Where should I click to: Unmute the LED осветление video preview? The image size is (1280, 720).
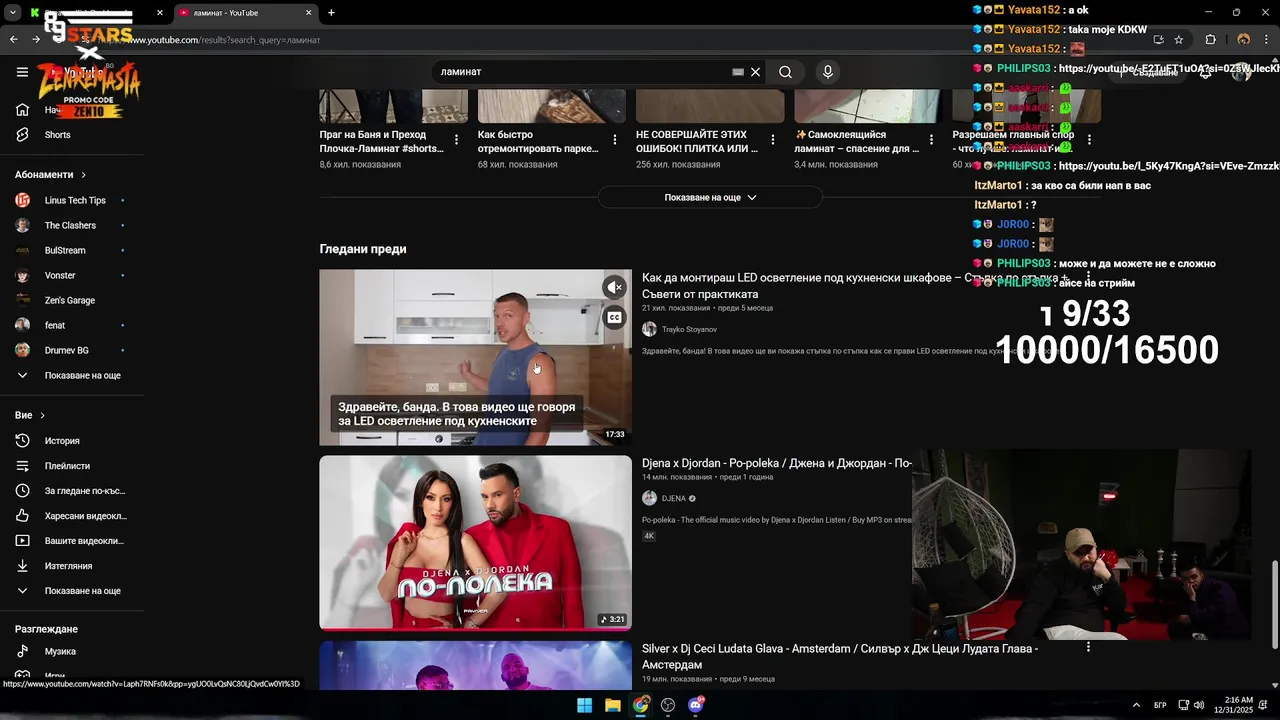click(x=614, y=287)
